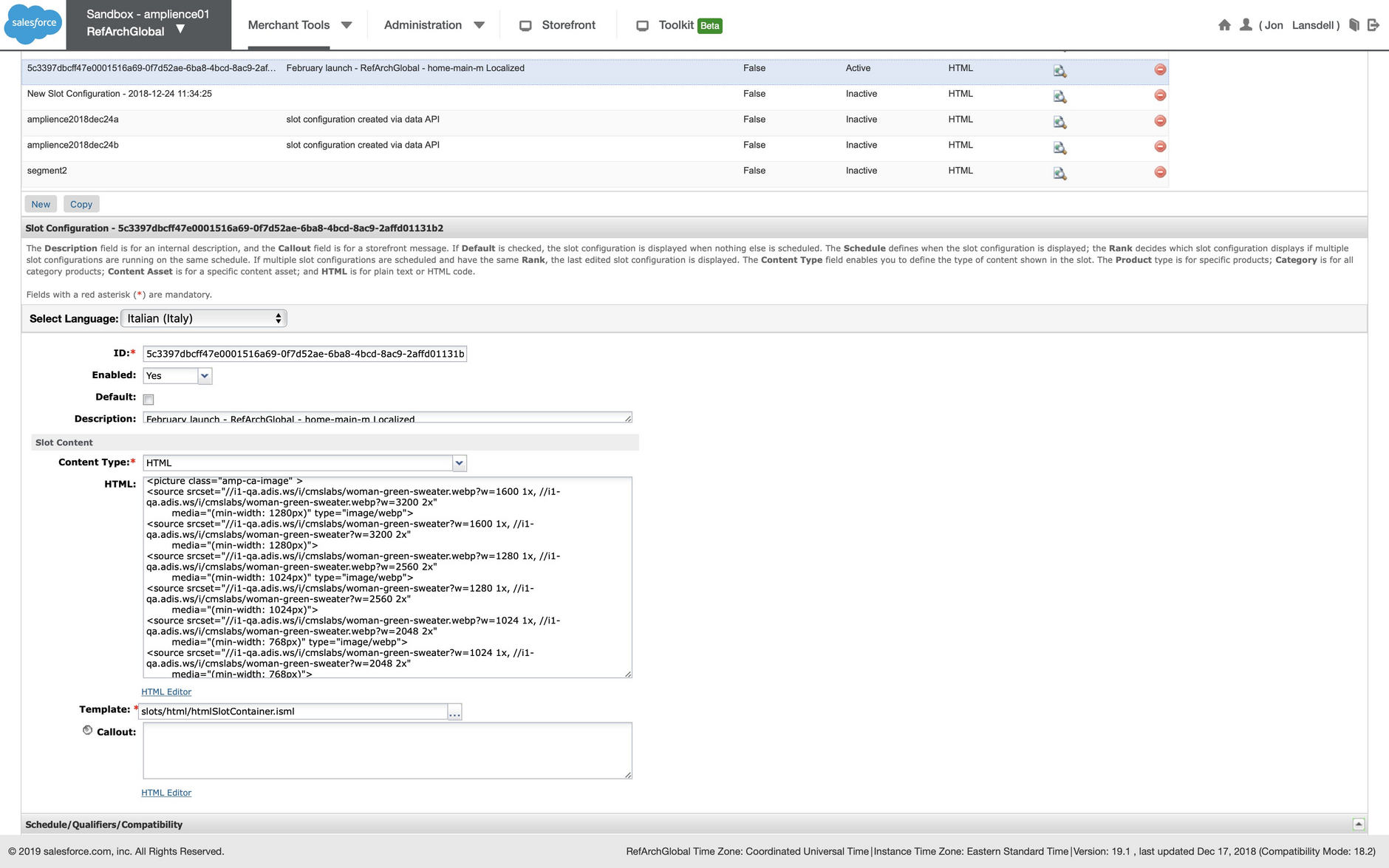Open HTML Editor link below HTML field
1389x868 pixels.
pyautogui.click(x=166, y=692)
